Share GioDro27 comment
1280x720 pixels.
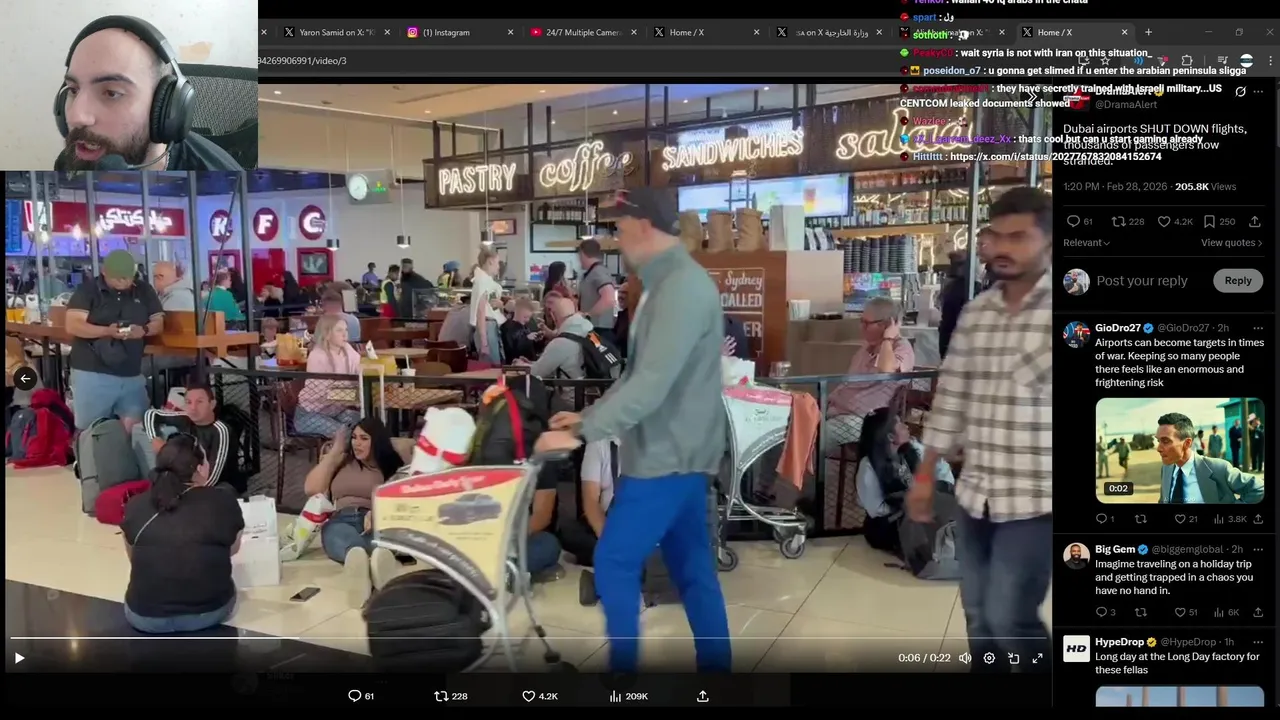pyautogui.click(x=1258, y=519)
